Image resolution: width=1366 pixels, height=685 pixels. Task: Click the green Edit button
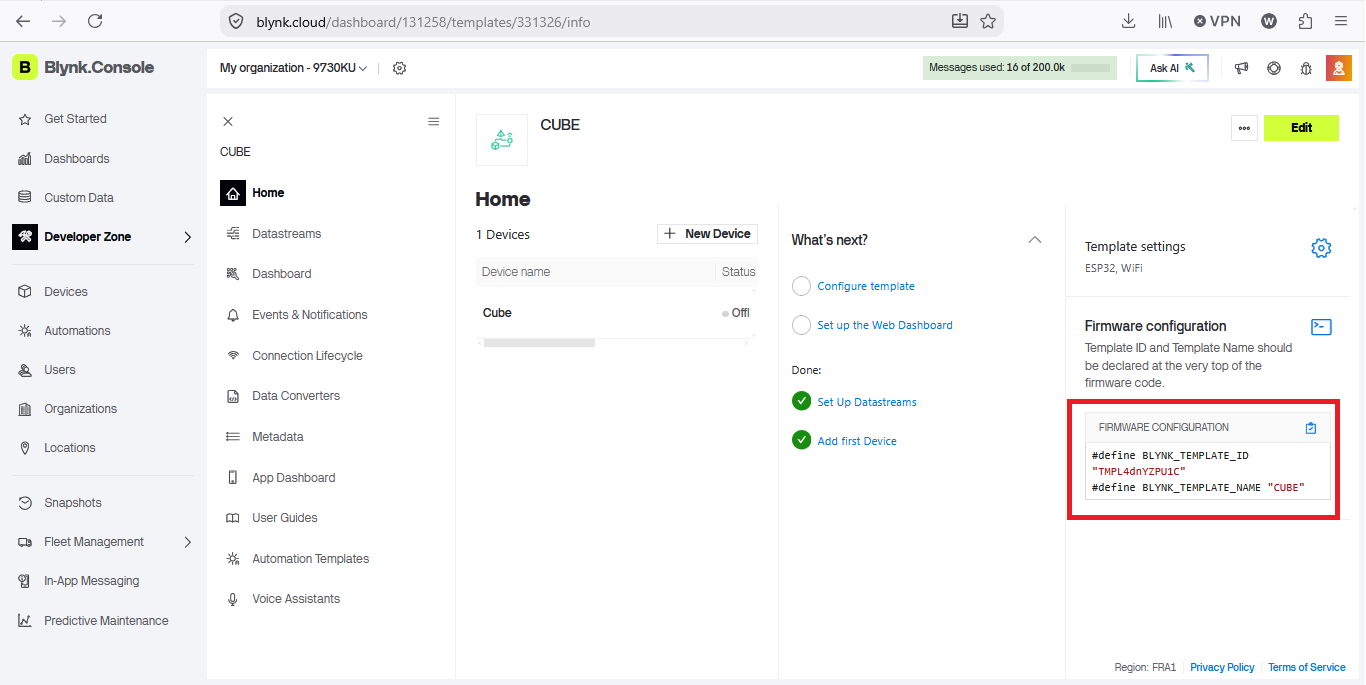pos(1301,128)
